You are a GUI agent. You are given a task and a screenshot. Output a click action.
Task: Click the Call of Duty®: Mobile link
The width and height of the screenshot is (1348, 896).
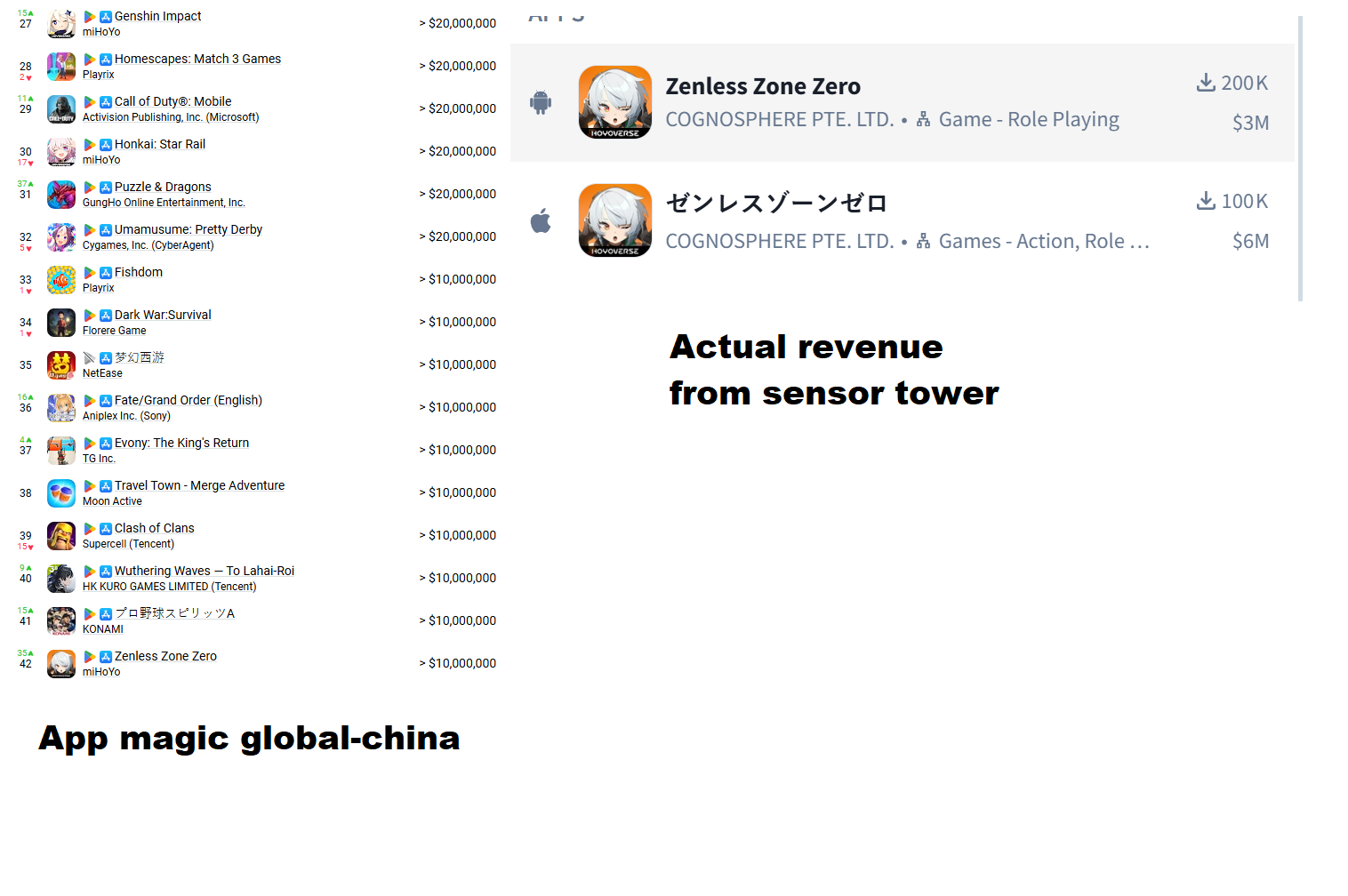[x=173, y=102]
